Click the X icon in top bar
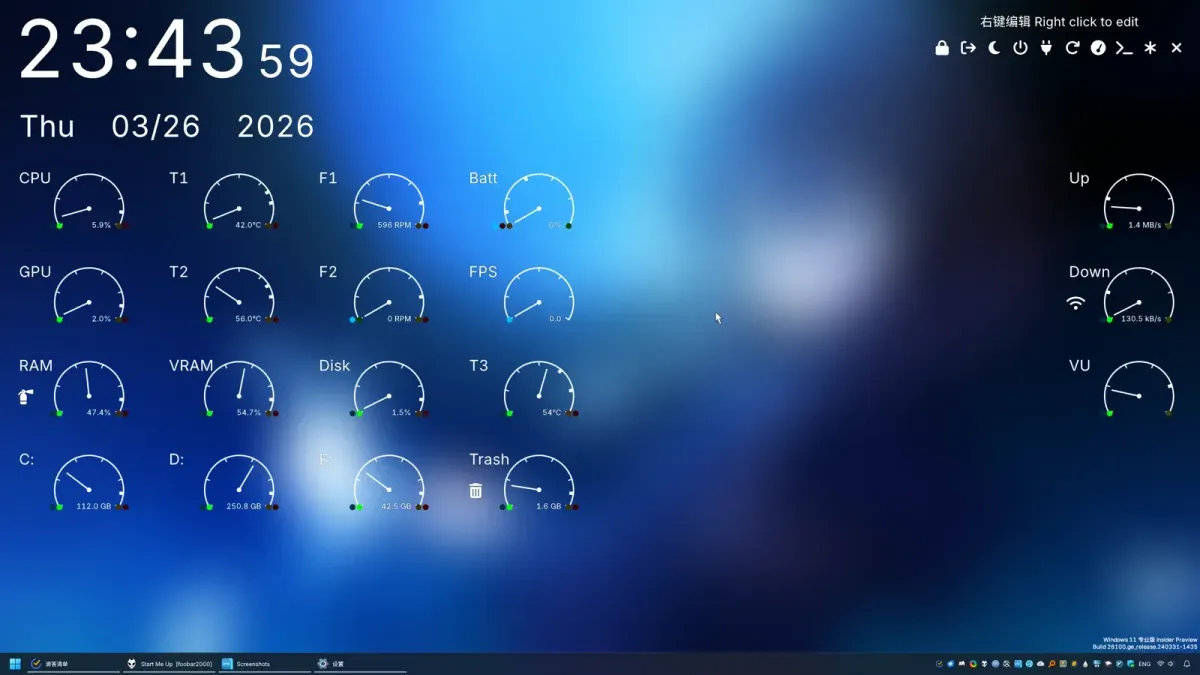 pyautogui.click(x=1176, y=48)
